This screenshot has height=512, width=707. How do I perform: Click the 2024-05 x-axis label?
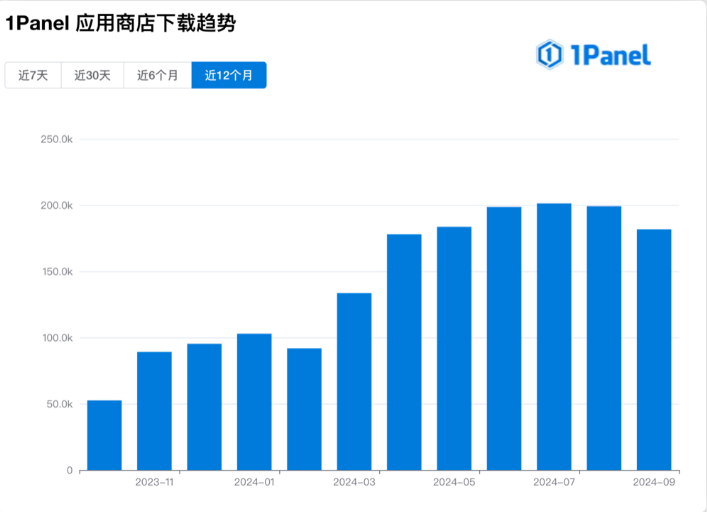[454, 482]
